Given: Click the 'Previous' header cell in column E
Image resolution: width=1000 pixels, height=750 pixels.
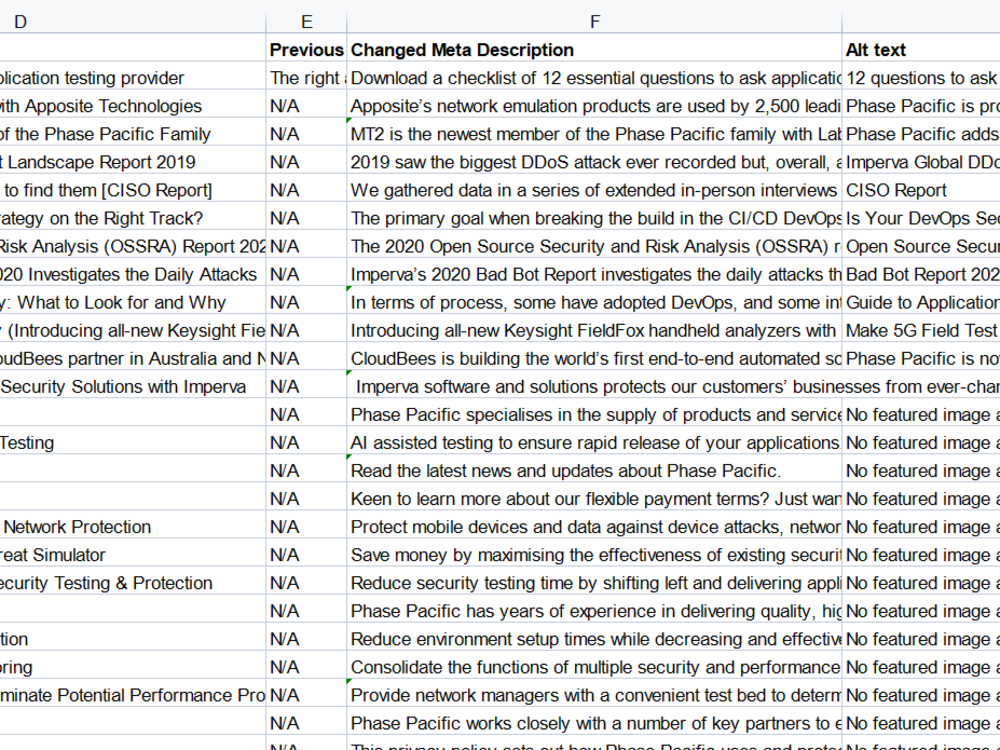Looking at the screenshot, I should click(306, 50).
